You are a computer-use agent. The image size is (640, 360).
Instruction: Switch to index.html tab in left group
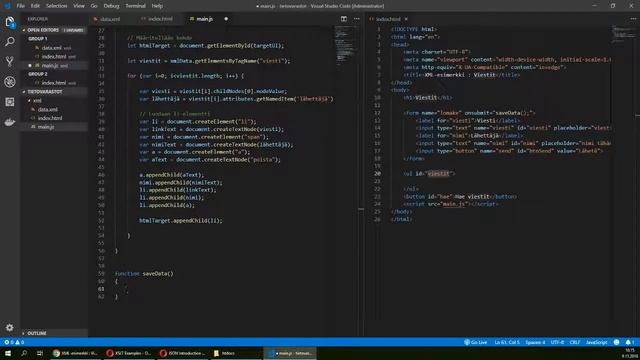point(159,19)
